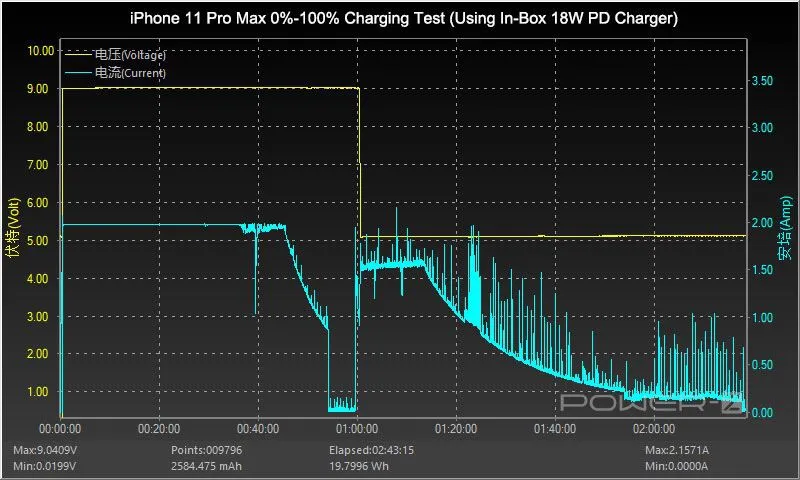
Task: Click the 伏特(Volt) vertical axis title
Action: [13, 228]
